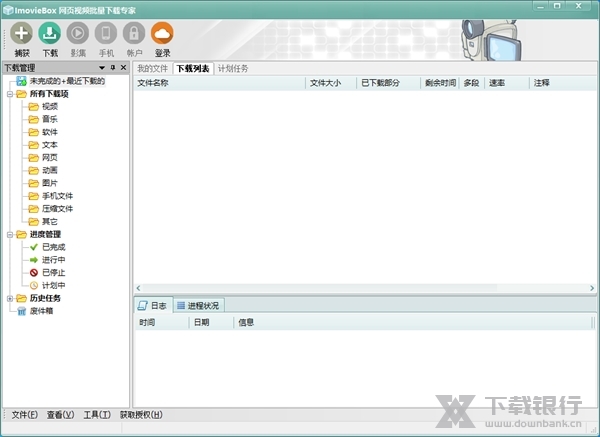This screenshot has height=437, width=600.
Task: Switch to the 下载列表 tab
Action: [x=193, y=68]
